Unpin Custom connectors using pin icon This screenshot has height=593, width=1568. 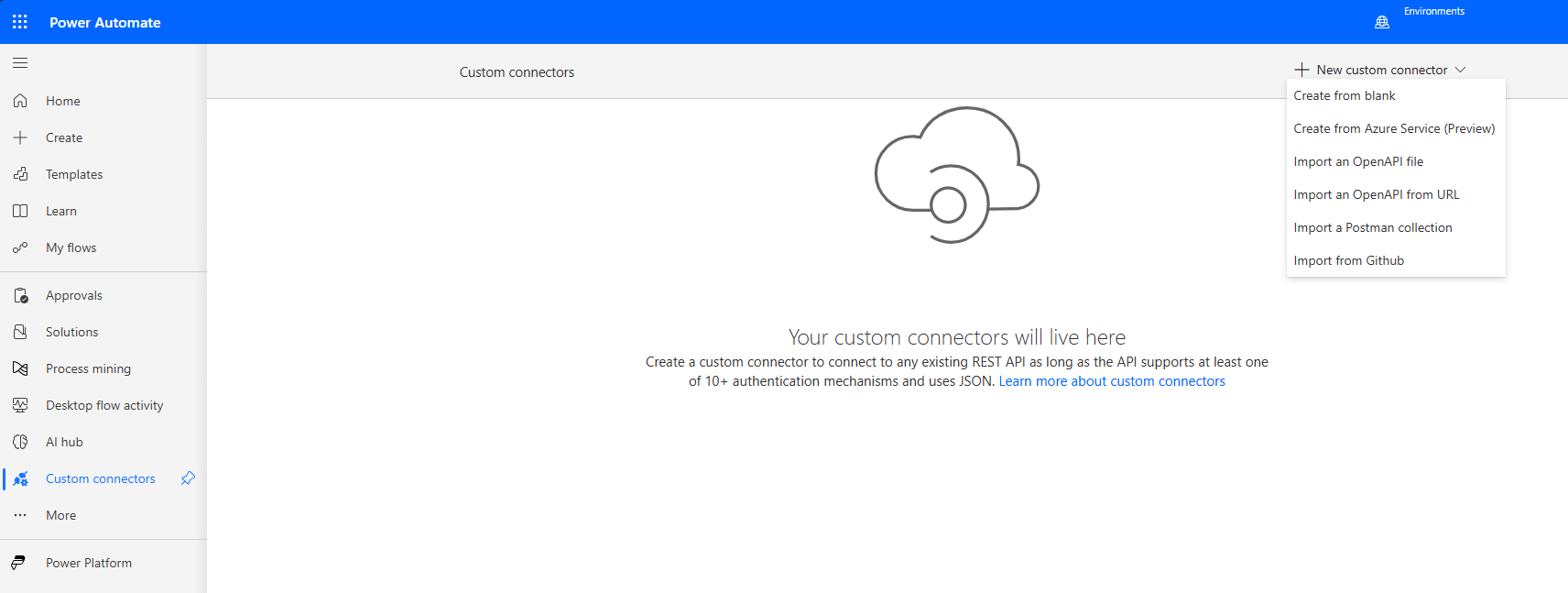click(x=188, y=478)
